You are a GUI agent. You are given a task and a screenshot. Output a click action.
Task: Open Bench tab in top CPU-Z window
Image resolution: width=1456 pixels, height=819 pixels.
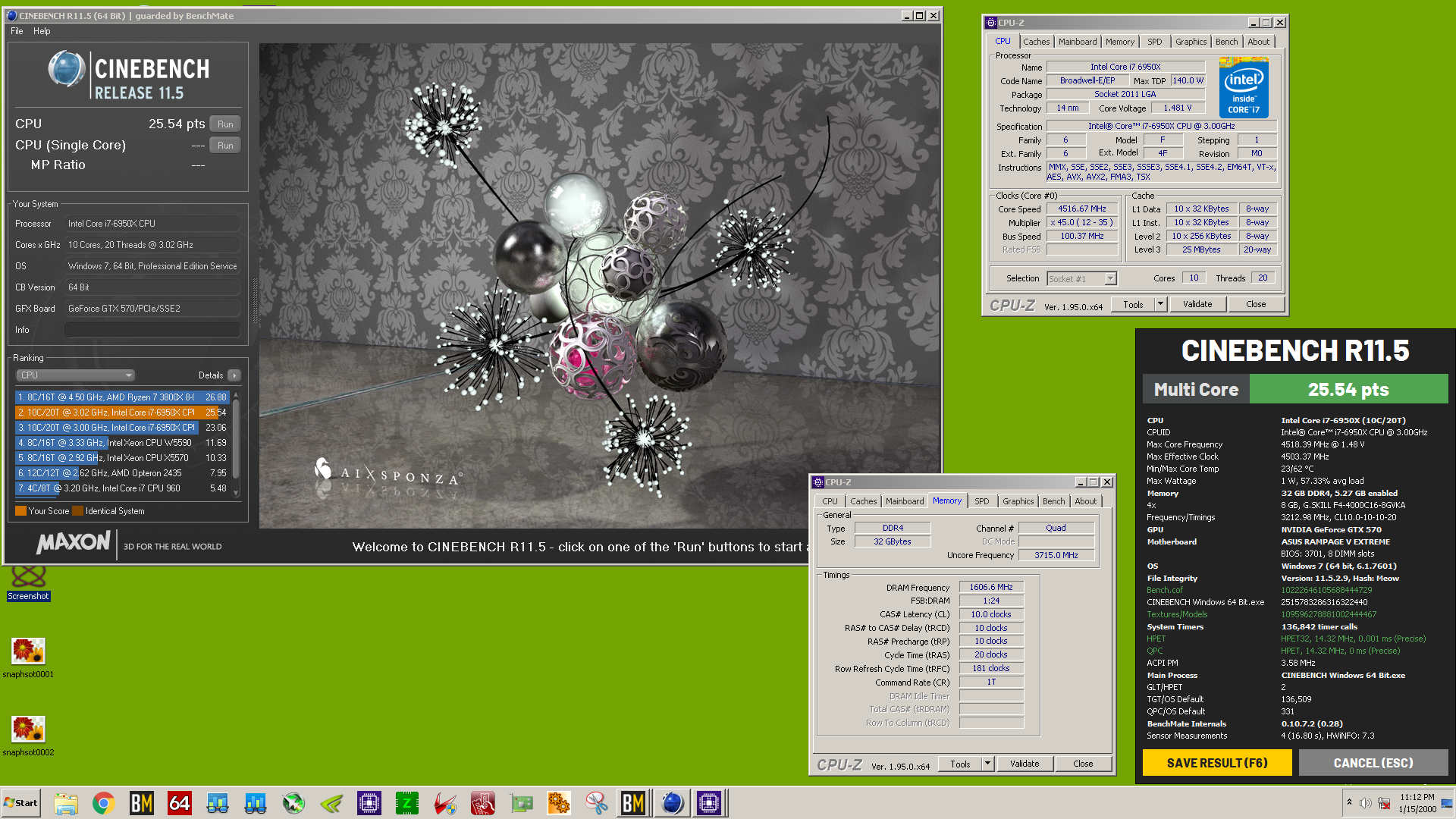pyautogui.click(x=1226, y=42)
